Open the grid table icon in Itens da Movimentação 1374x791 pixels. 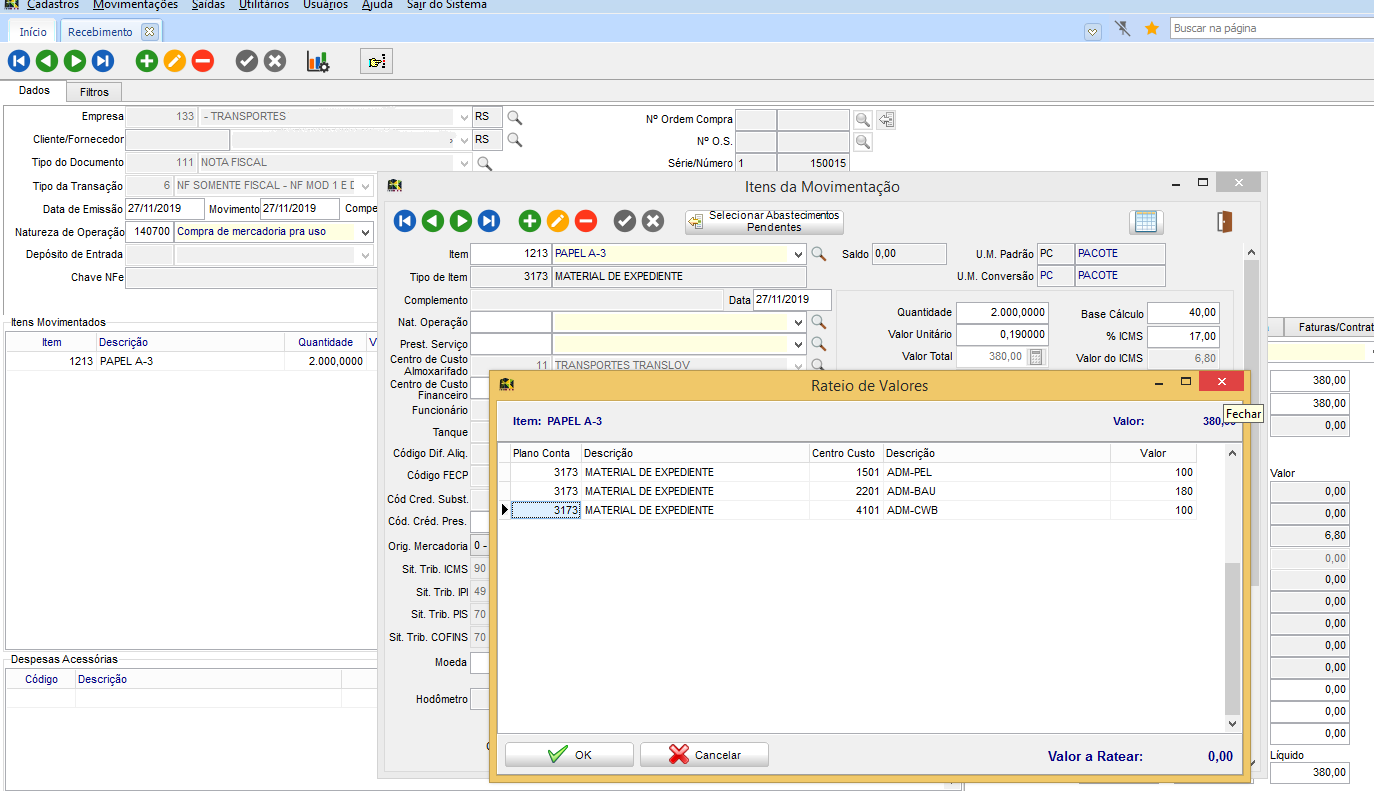pos(1146,222)
